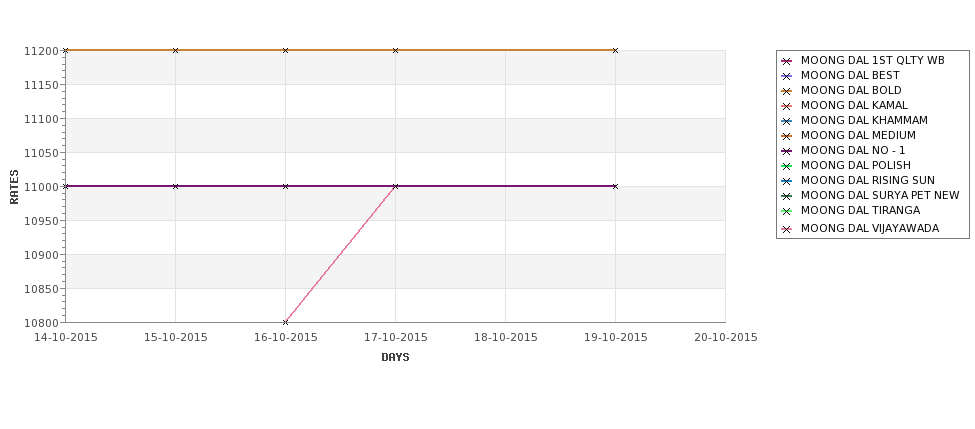Click the MOONG DAL BOLD legend marker

(x=787, y=91)
